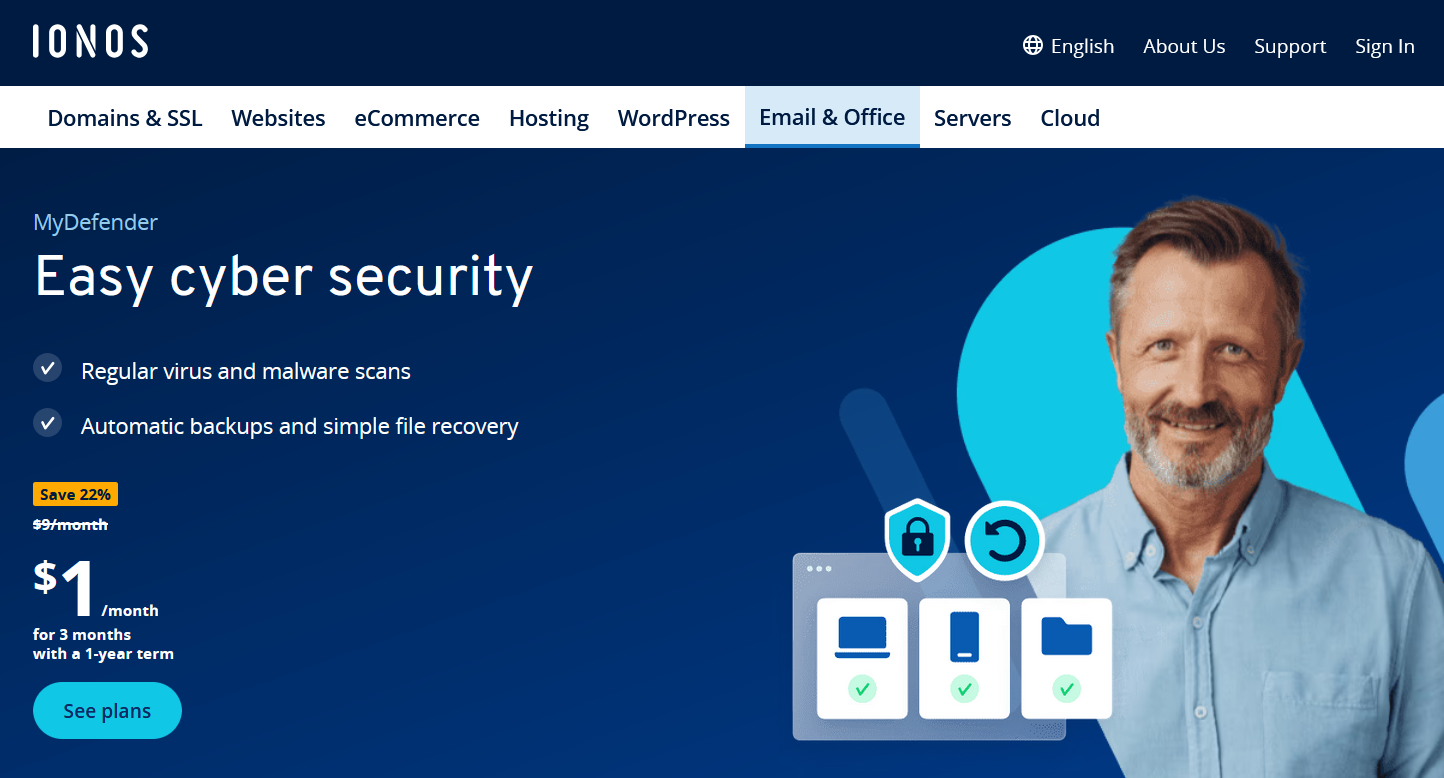Click the smartphone device icon
Viewport: 1444px width, 778px height.
964,637
